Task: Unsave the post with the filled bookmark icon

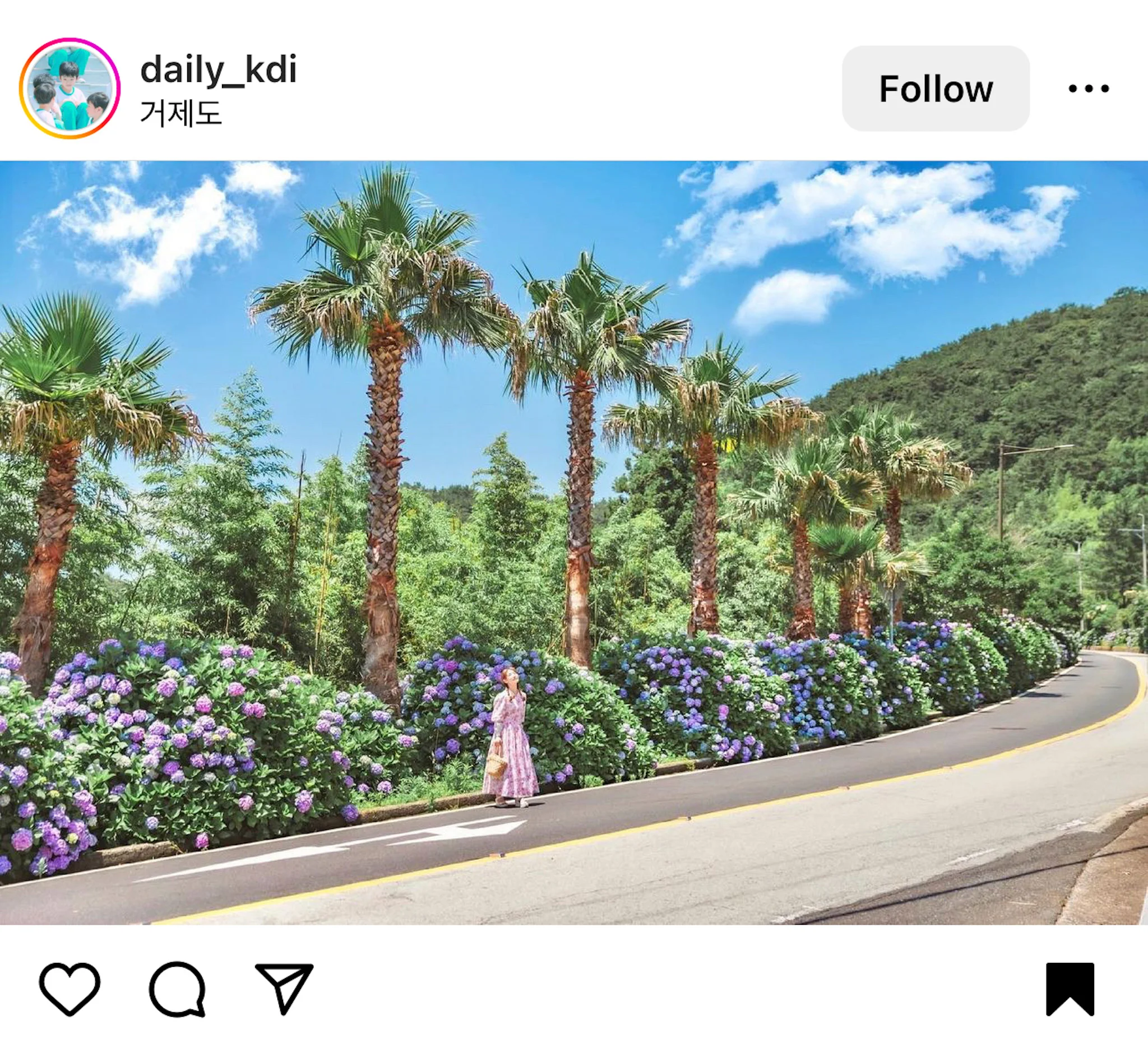Action: click(1070, 989)
